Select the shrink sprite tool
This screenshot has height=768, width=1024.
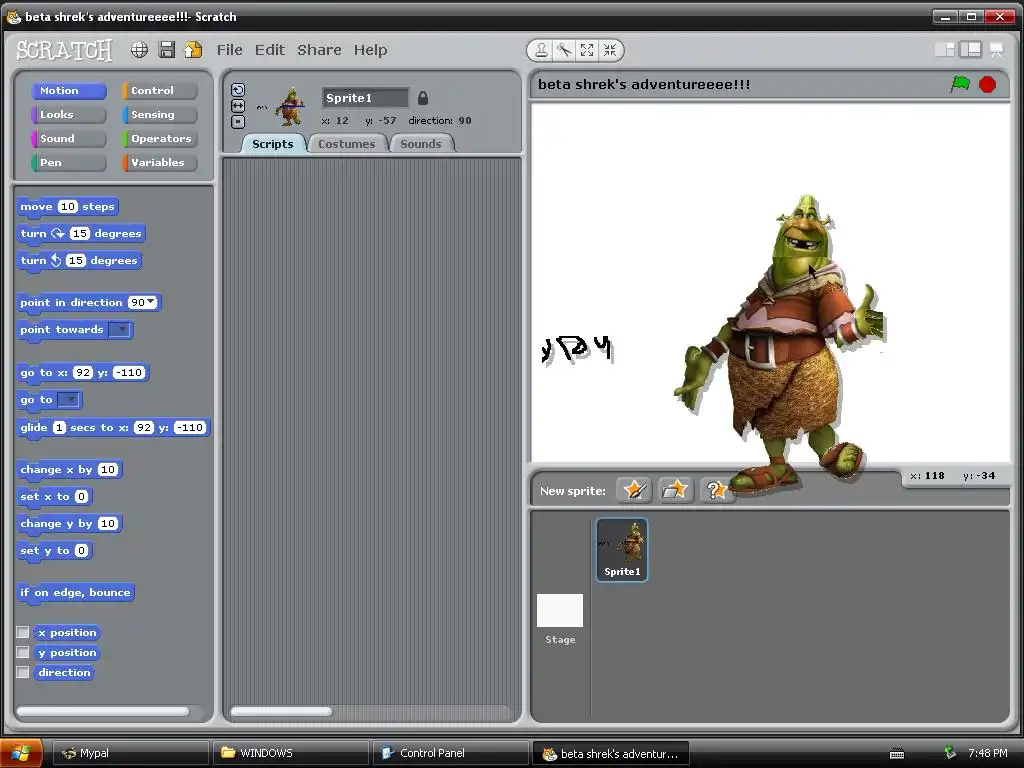pyautogui.click(x=610, y=50)
